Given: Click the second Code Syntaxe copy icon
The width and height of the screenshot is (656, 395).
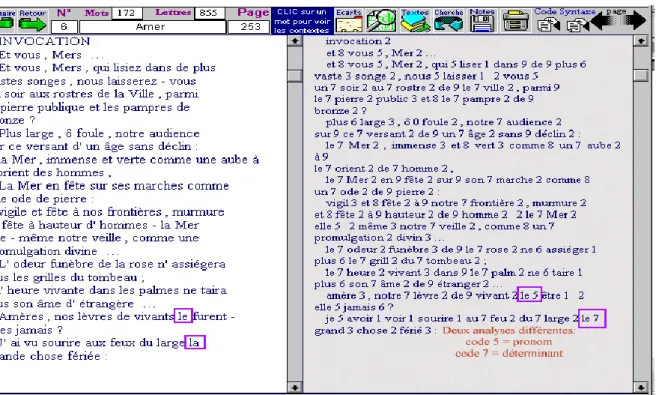Looking at the screenshot, I should [x=578, y=25].
